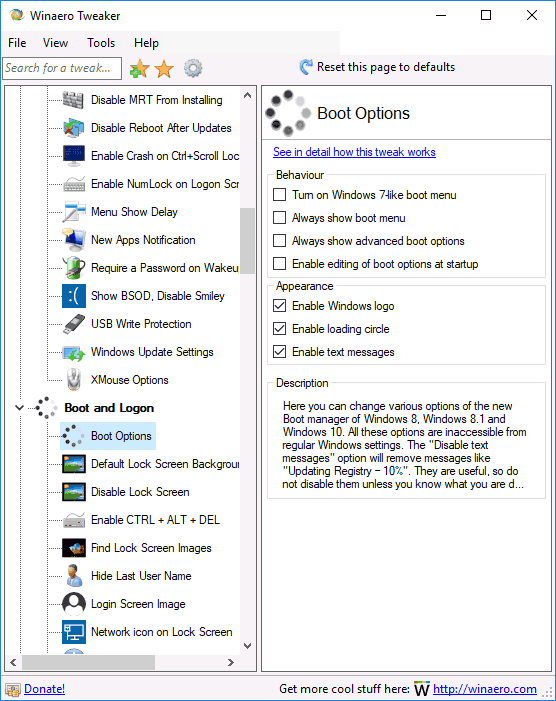Screen dimensions: 556x701
Task: Open See in detail how this tweak works link
Action: point(354,152)
